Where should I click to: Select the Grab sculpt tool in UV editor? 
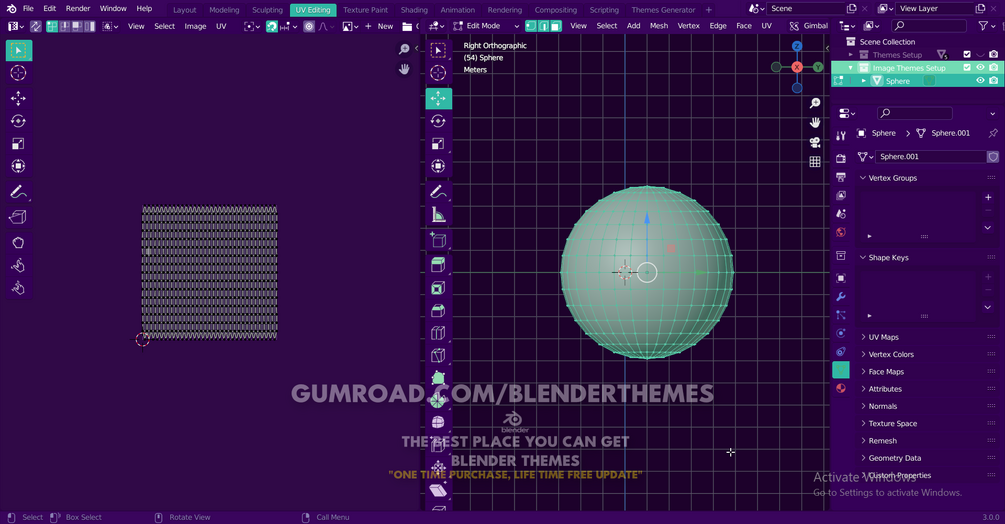(x=19, y=243)
